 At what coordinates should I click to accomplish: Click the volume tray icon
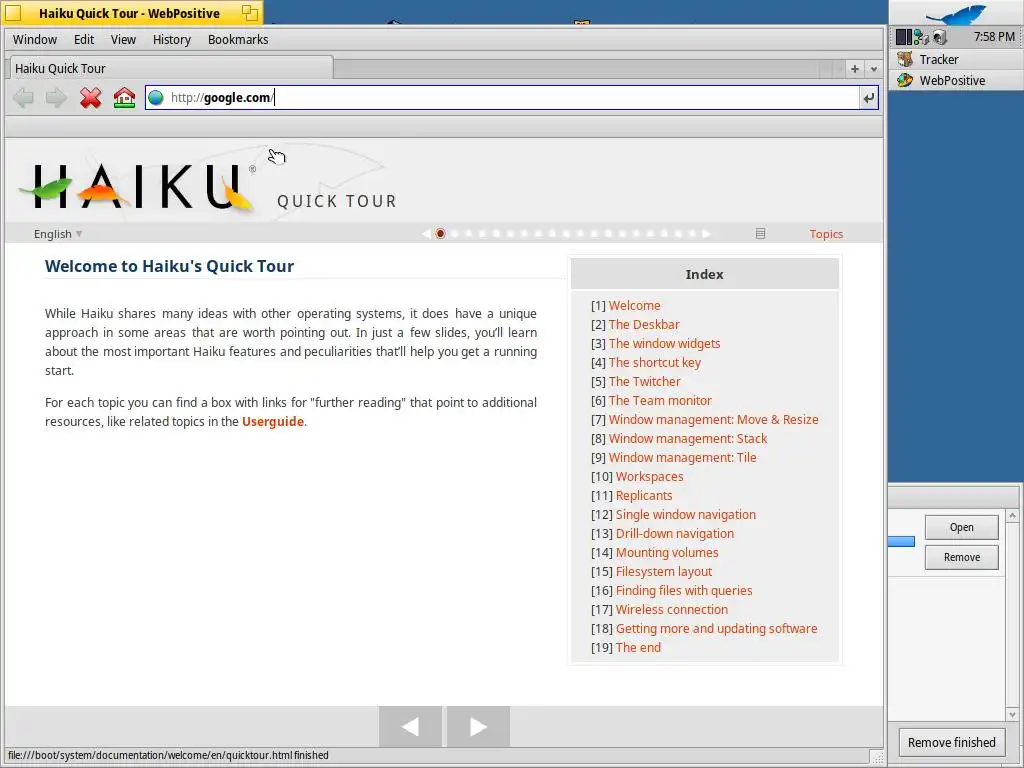pos(939,37)
